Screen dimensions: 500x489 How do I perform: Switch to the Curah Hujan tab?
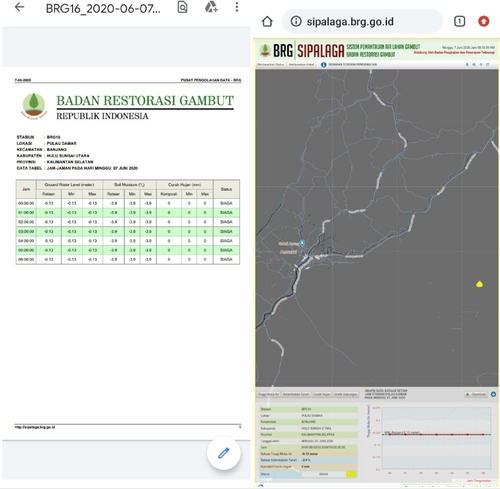pos(321,394)
